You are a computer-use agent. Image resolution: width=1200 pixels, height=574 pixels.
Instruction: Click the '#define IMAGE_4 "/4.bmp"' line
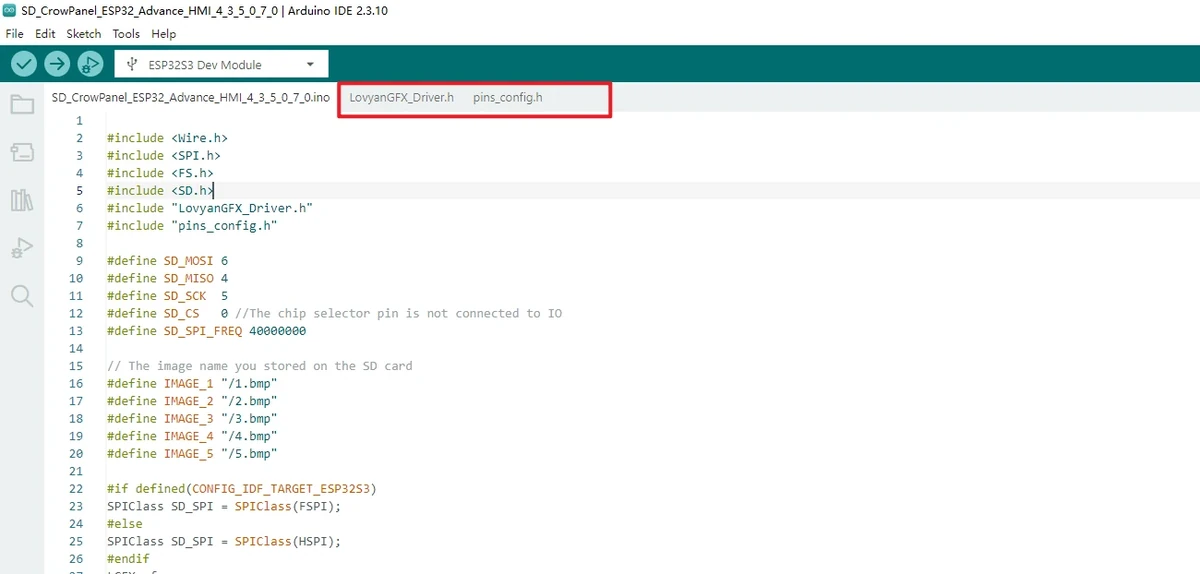(192, 436)
